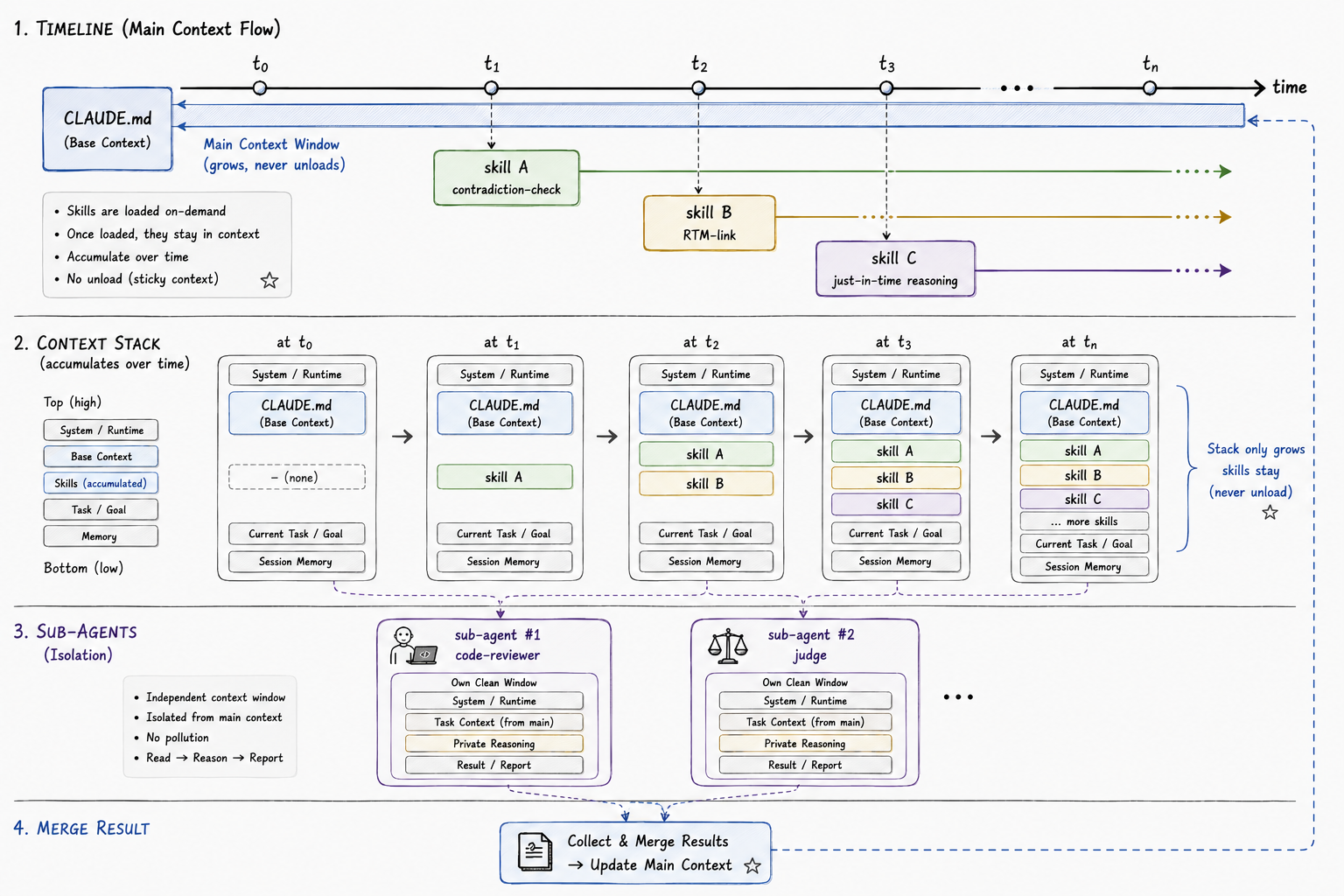Select "Session Memory" in the at t0 stack
Screen dimensions: 1344x896
tap(297, 562)
